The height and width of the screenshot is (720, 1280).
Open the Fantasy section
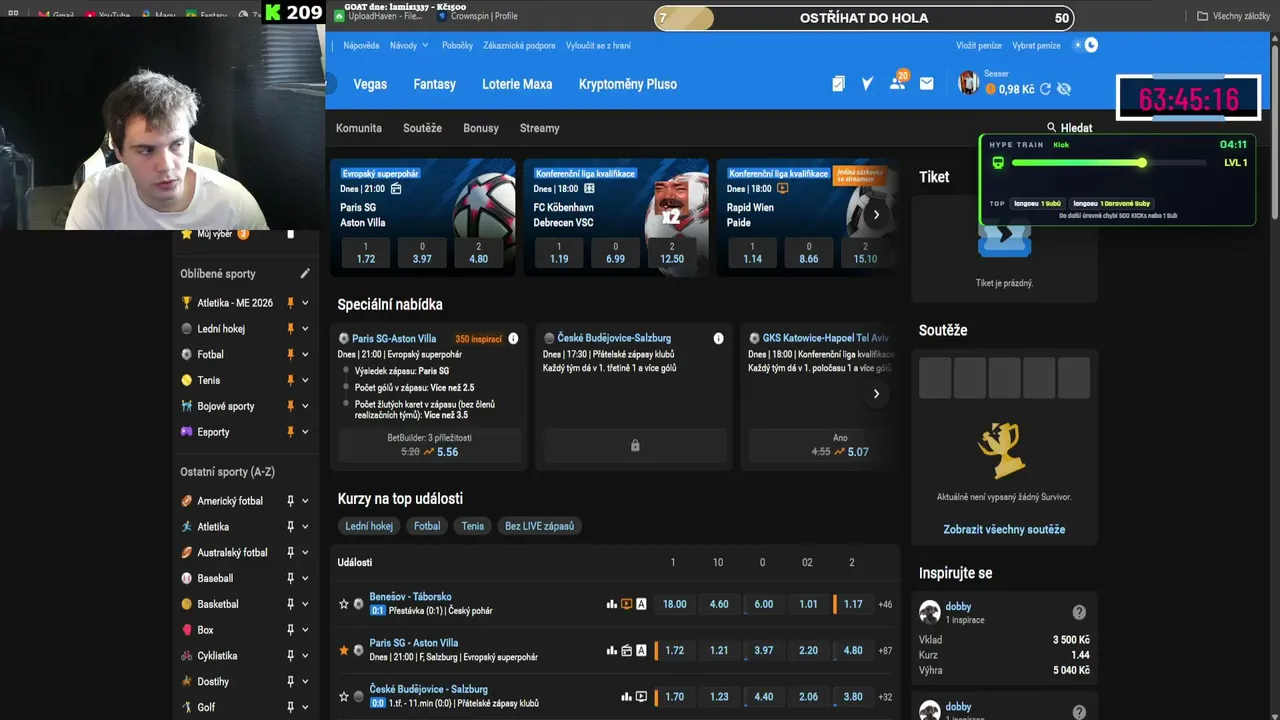(x=435, y=84)
